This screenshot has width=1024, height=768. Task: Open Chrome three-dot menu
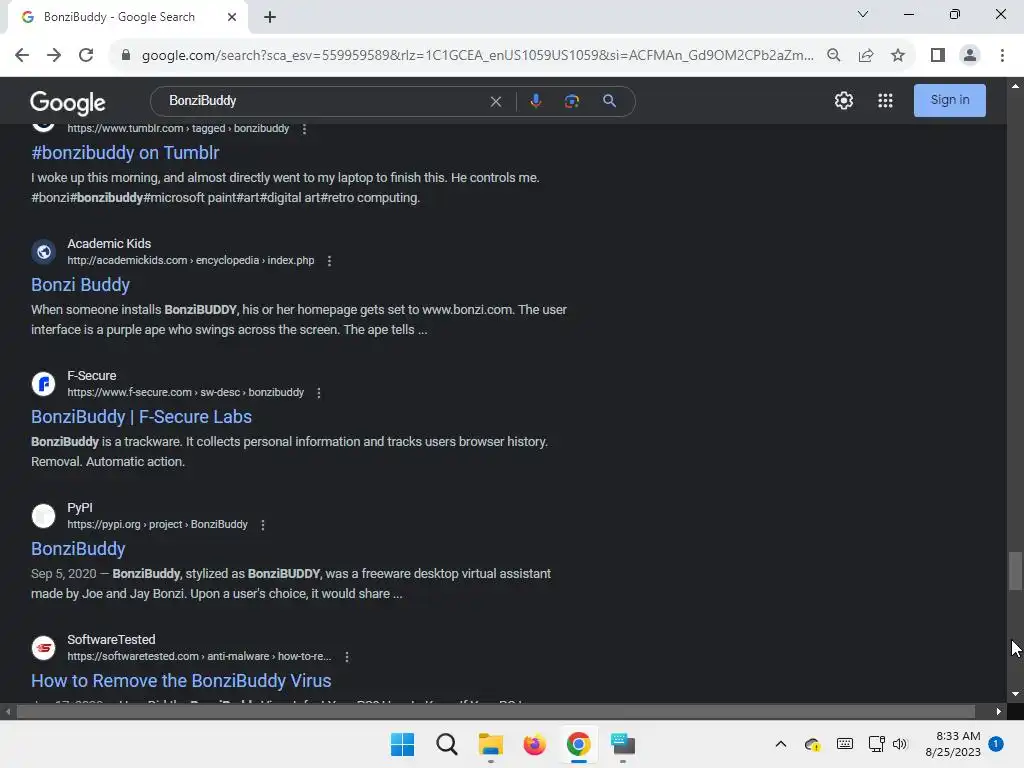coord(1002,56)
